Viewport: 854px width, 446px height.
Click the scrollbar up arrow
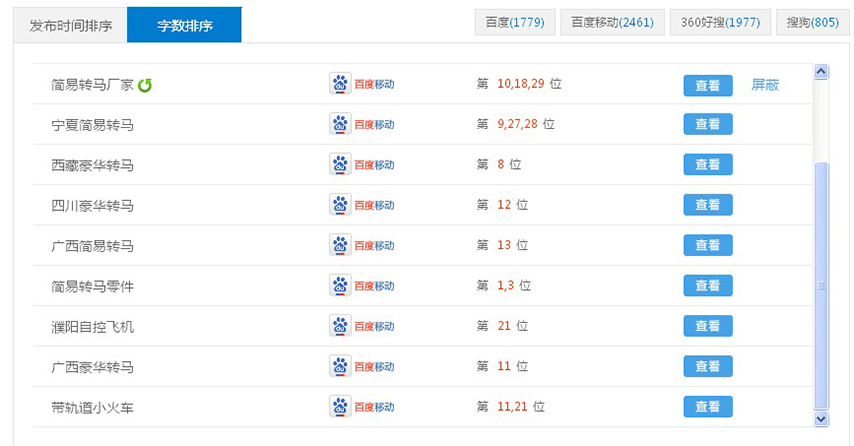coord(821,71)
